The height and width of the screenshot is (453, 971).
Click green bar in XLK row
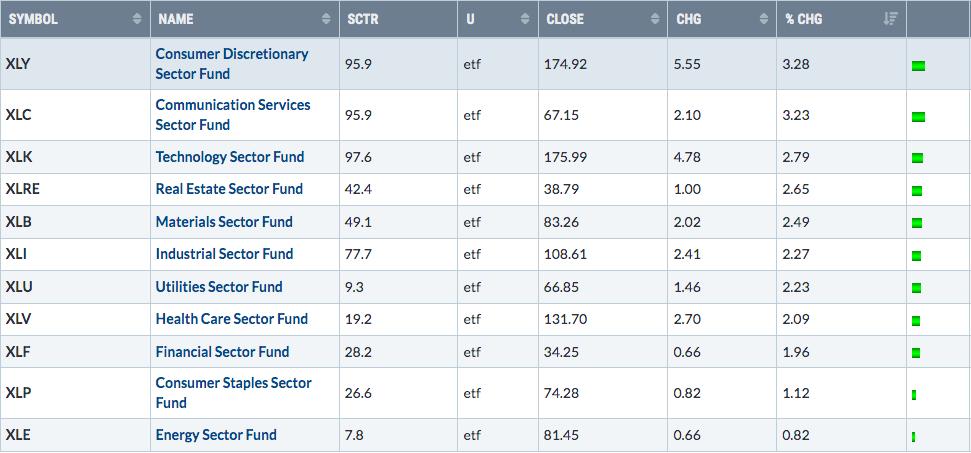pos(917,158)
